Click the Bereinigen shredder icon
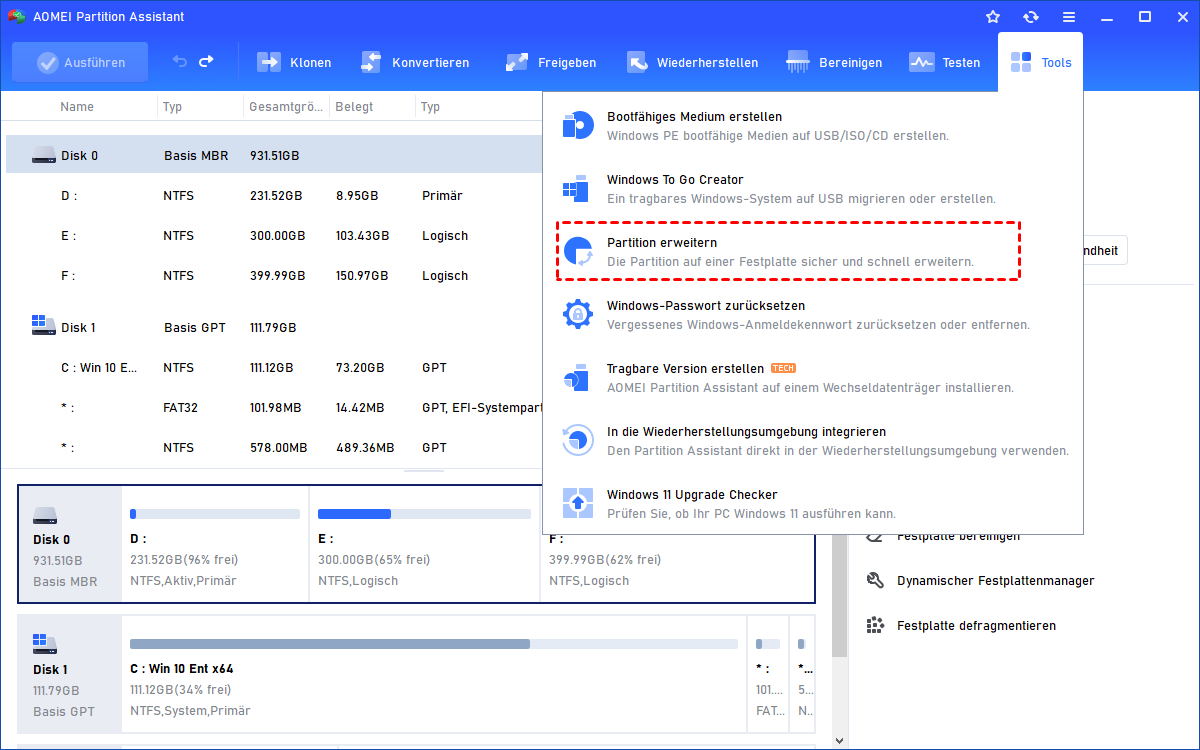Screen dimensions: 1200x750 (x=799, y=62)
